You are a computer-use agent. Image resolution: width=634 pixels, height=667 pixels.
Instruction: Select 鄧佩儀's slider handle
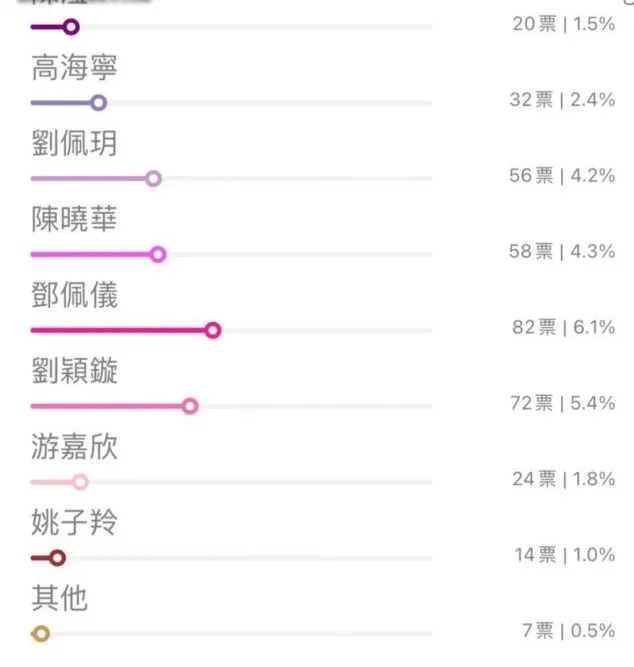pyautogui.click(x=212, y=330)
